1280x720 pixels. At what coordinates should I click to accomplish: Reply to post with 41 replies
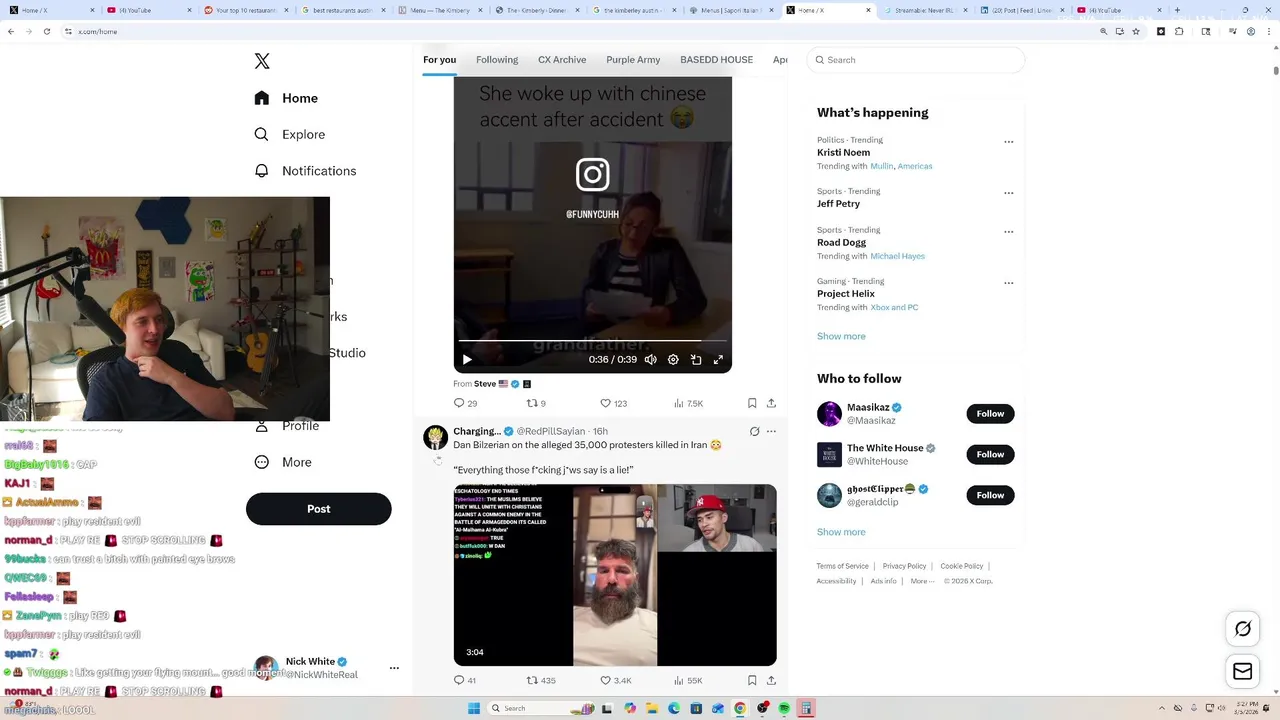point(465,680)
